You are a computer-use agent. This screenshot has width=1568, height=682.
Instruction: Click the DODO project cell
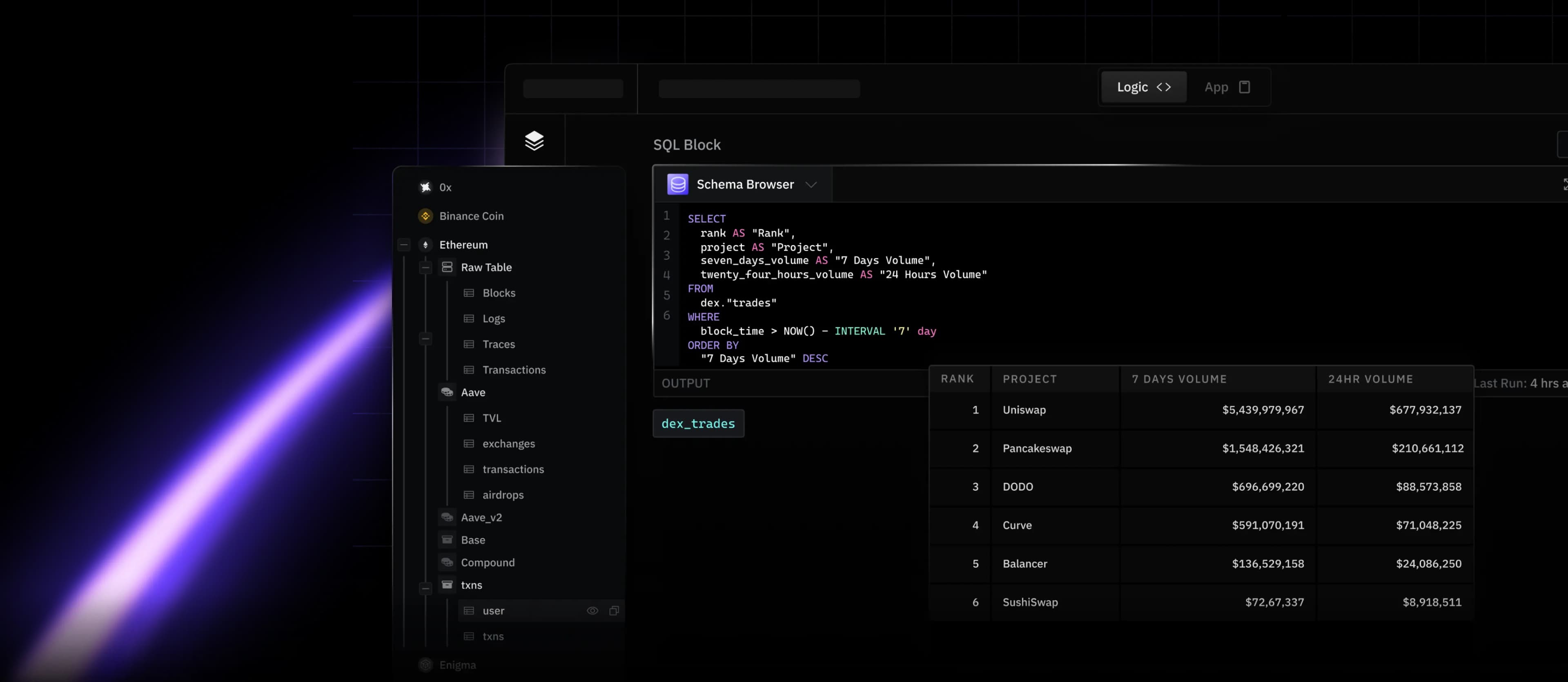point(1018,487)
